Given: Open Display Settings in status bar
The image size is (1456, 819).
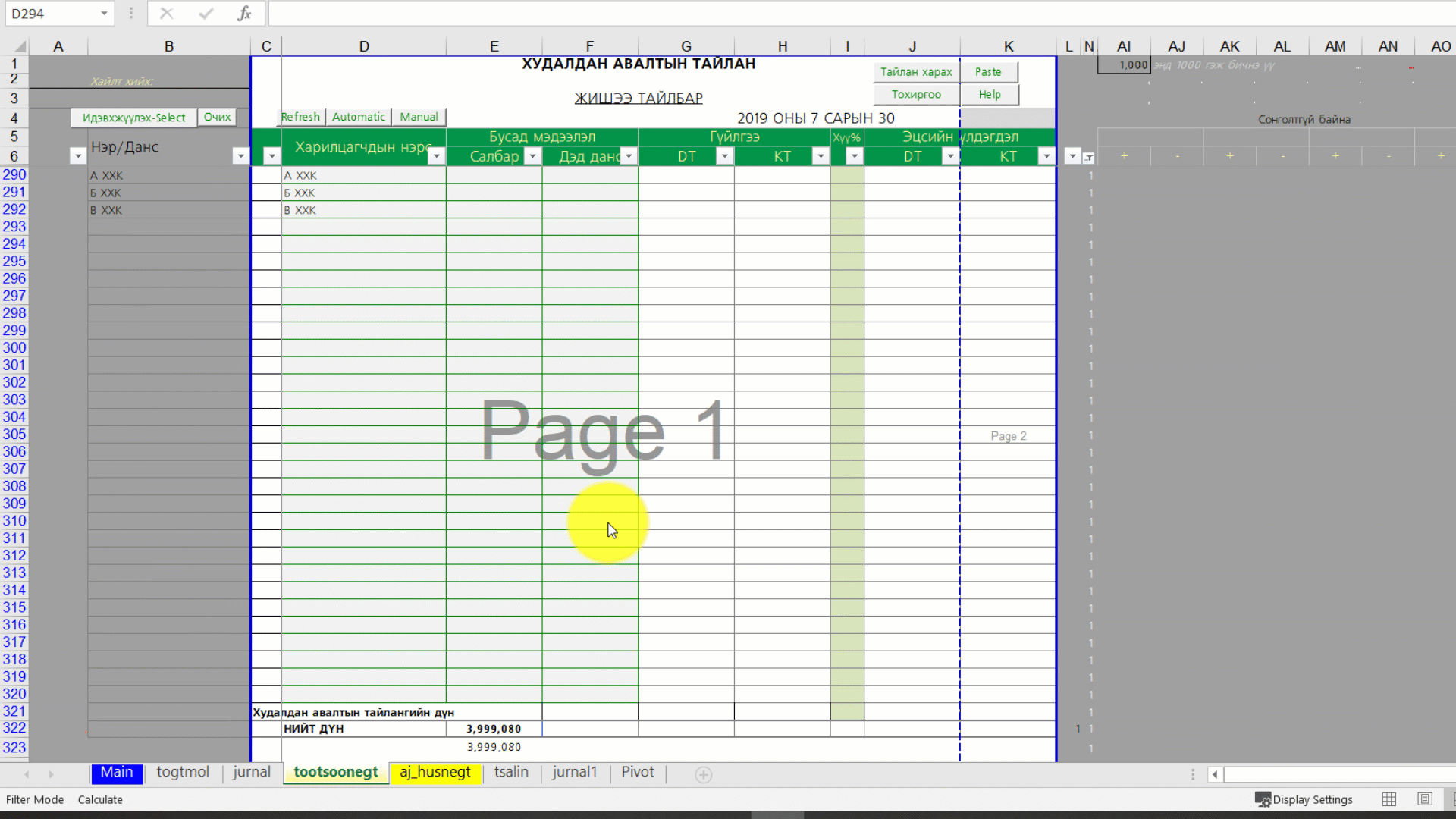Looking at the screenshot, I should (x=1304, y=799).
